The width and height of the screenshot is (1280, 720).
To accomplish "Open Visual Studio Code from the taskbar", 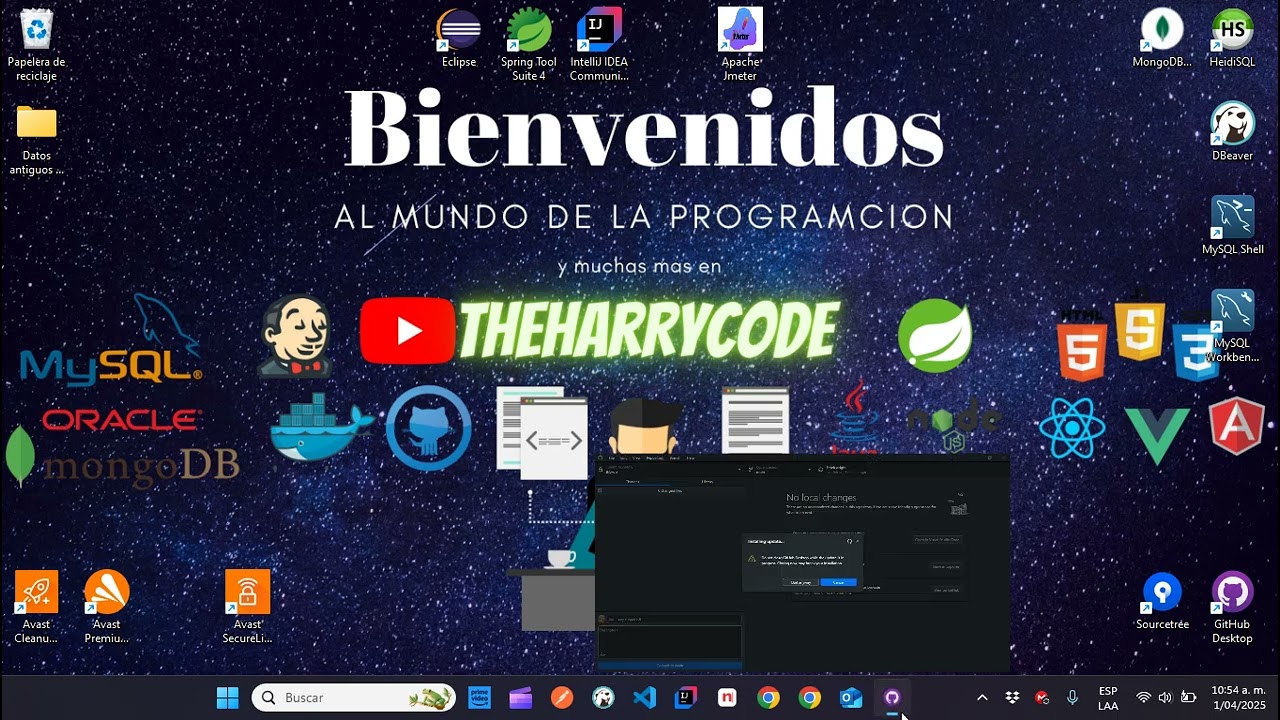I will tap(645, 697).
